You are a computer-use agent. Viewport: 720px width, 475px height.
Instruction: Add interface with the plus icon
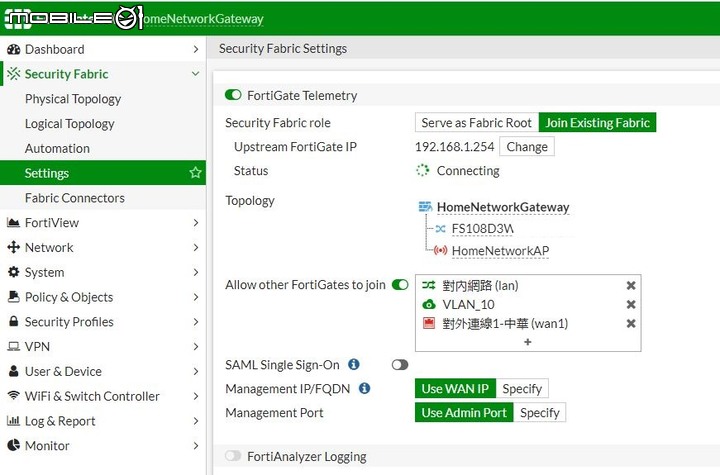point(528,342)
